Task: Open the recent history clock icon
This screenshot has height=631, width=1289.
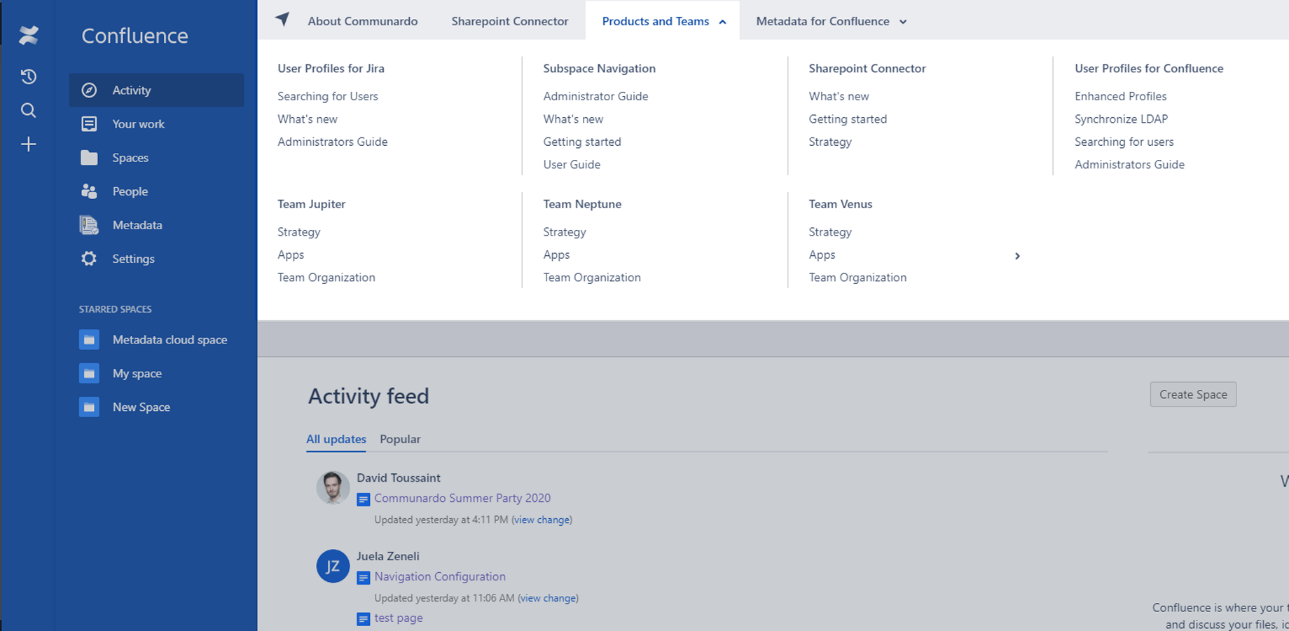Action: click(x=29, y=77)
